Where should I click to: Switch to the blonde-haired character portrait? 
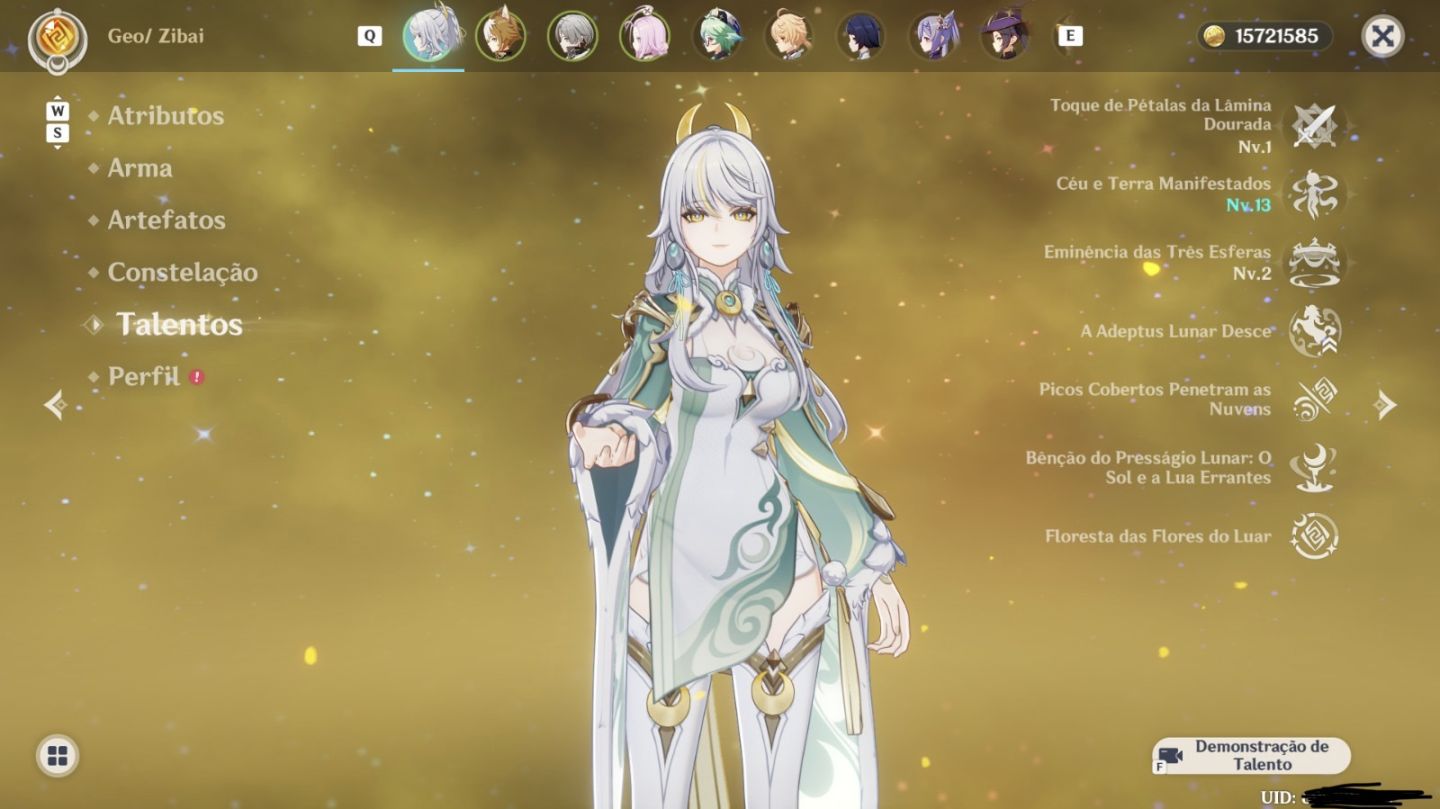click(789, 36)
